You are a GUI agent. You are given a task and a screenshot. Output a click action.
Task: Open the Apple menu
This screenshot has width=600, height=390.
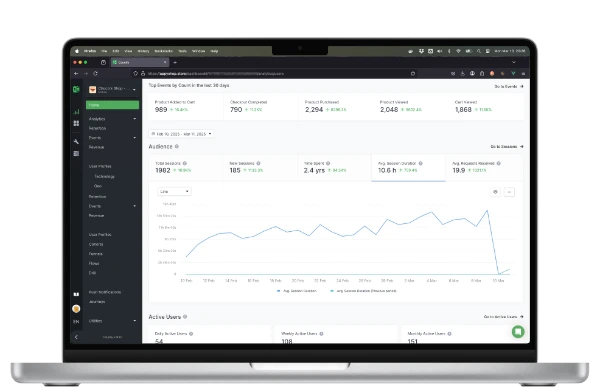click(x=77, y=51)
